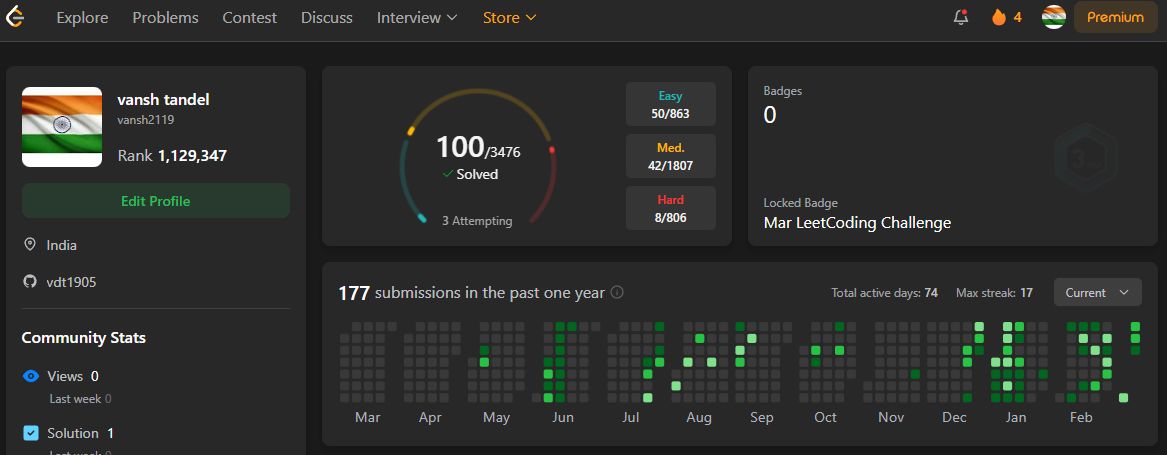
Task: Click the streak fire icon
Action: [x=998, y=17]
